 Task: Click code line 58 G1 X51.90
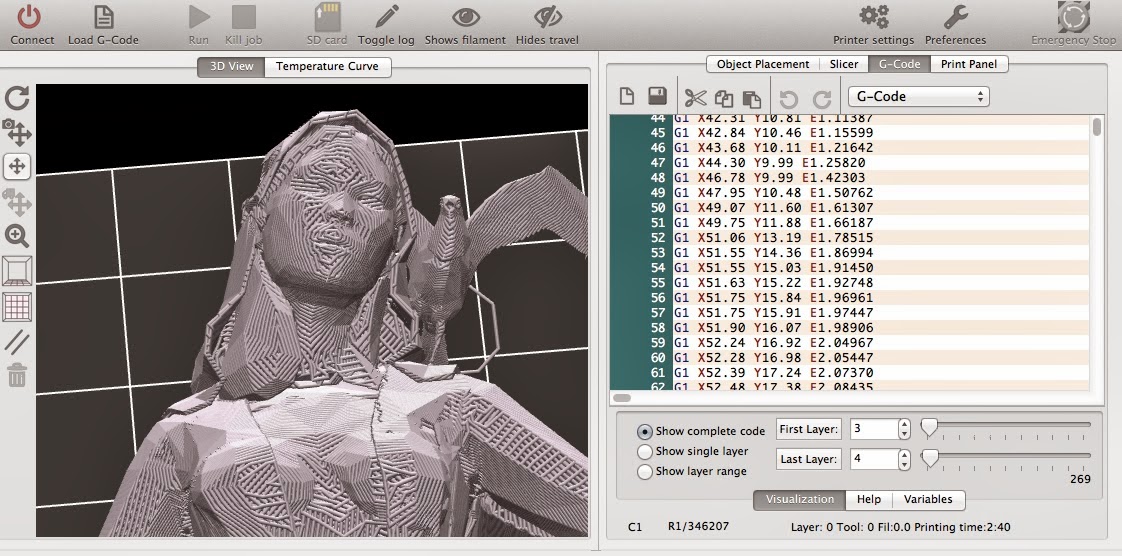774,328
